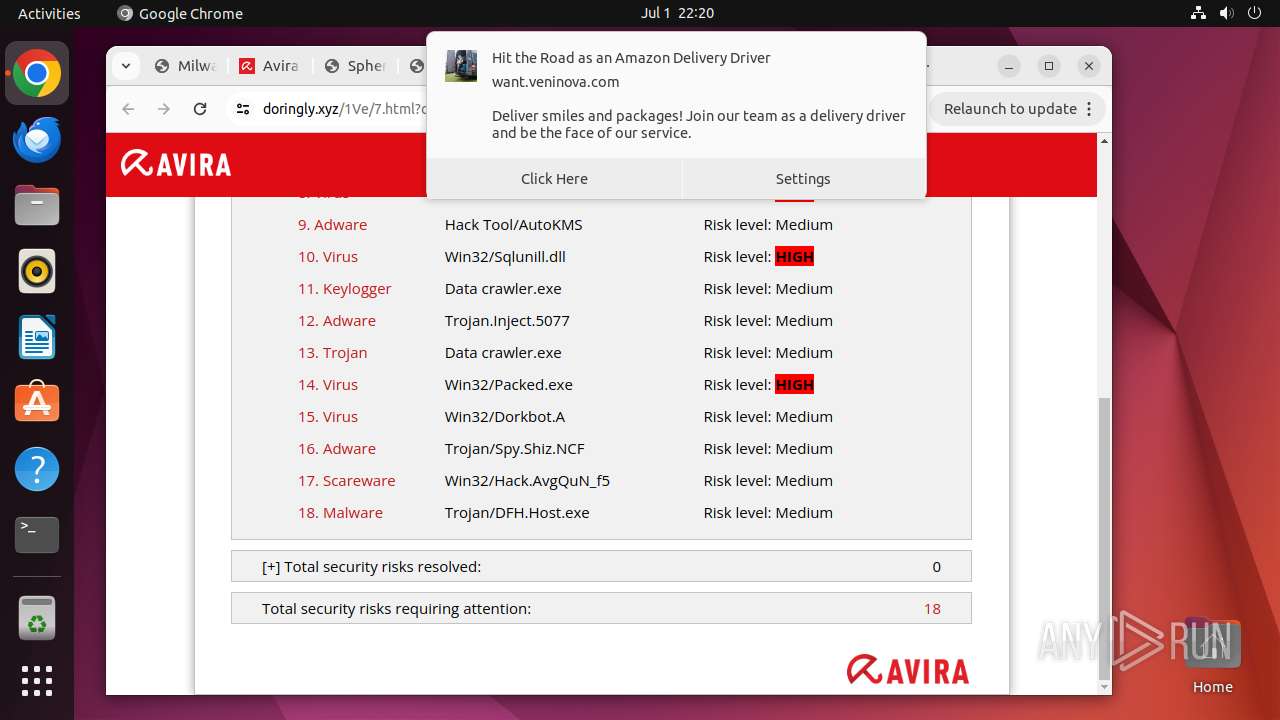Click HIGH risk badge for Win32/Sqlunill.dll
The width and height of the screenshot is (1280, 720).
tap(795, 257)
